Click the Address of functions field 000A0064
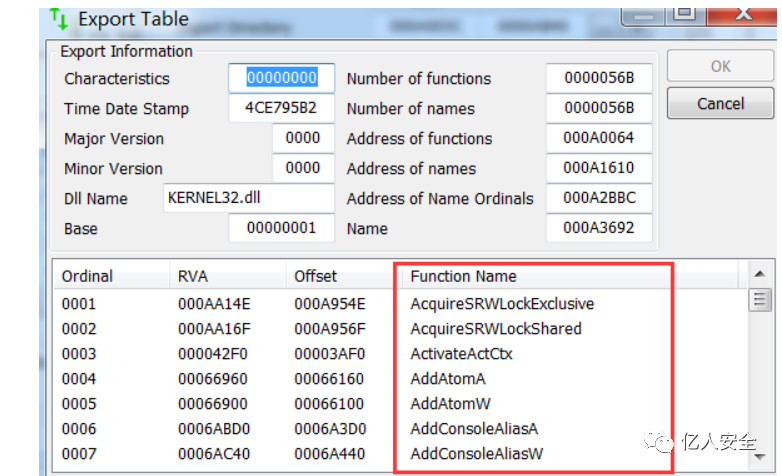 coord(599,138)
